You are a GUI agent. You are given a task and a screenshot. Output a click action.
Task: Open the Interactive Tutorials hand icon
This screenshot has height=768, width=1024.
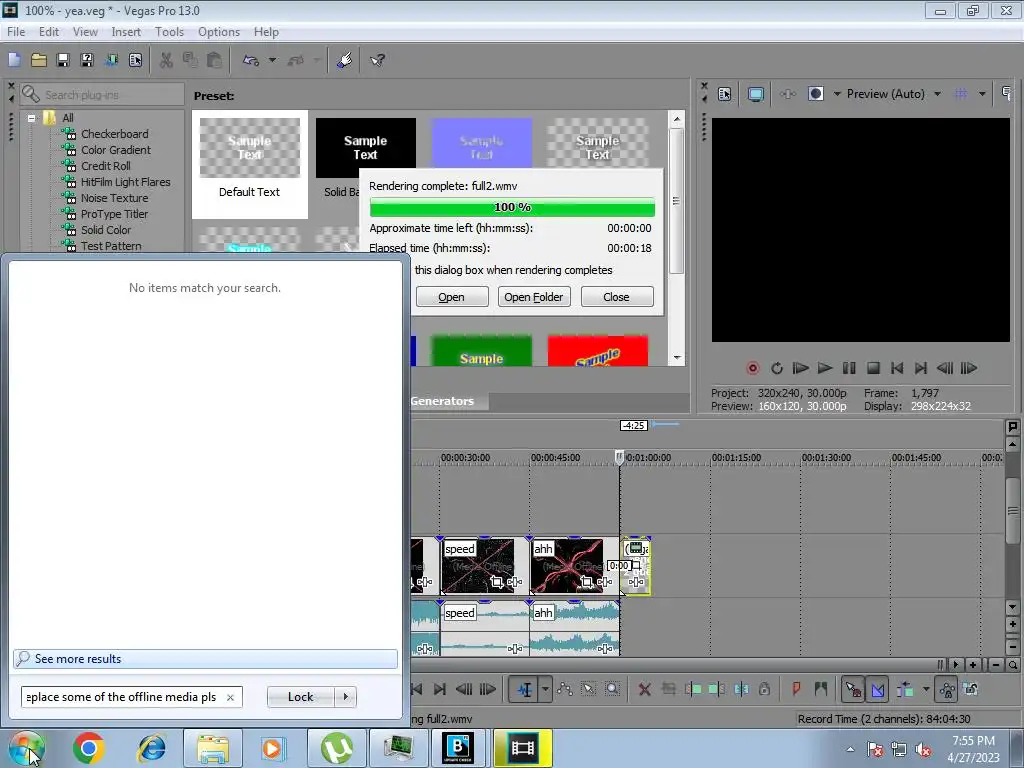(344, 61)
